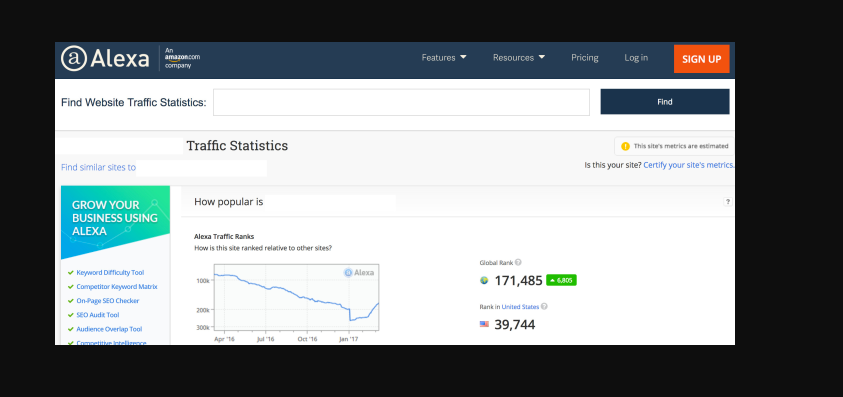Click the help icon next to United States
Image resolution: width=843 pixels, height=397 pixels.
pos(544,307)
